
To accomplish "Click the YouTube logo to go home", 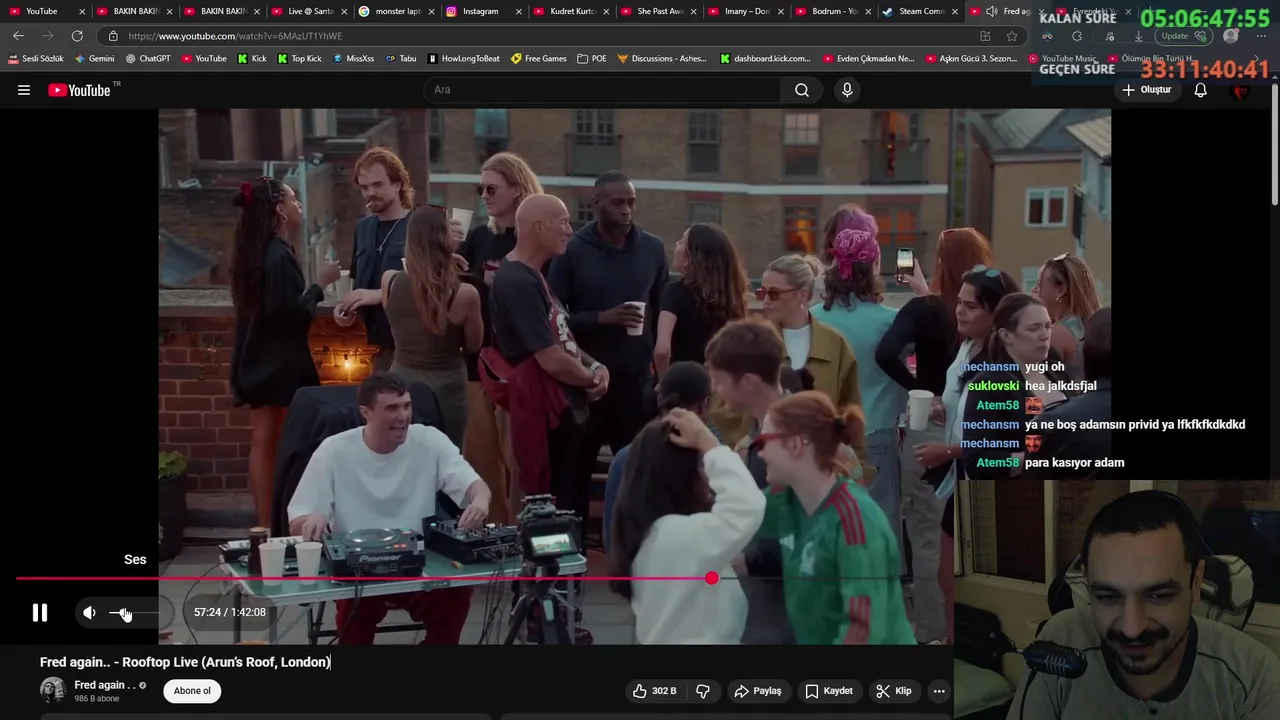I will tap(79, 90).
